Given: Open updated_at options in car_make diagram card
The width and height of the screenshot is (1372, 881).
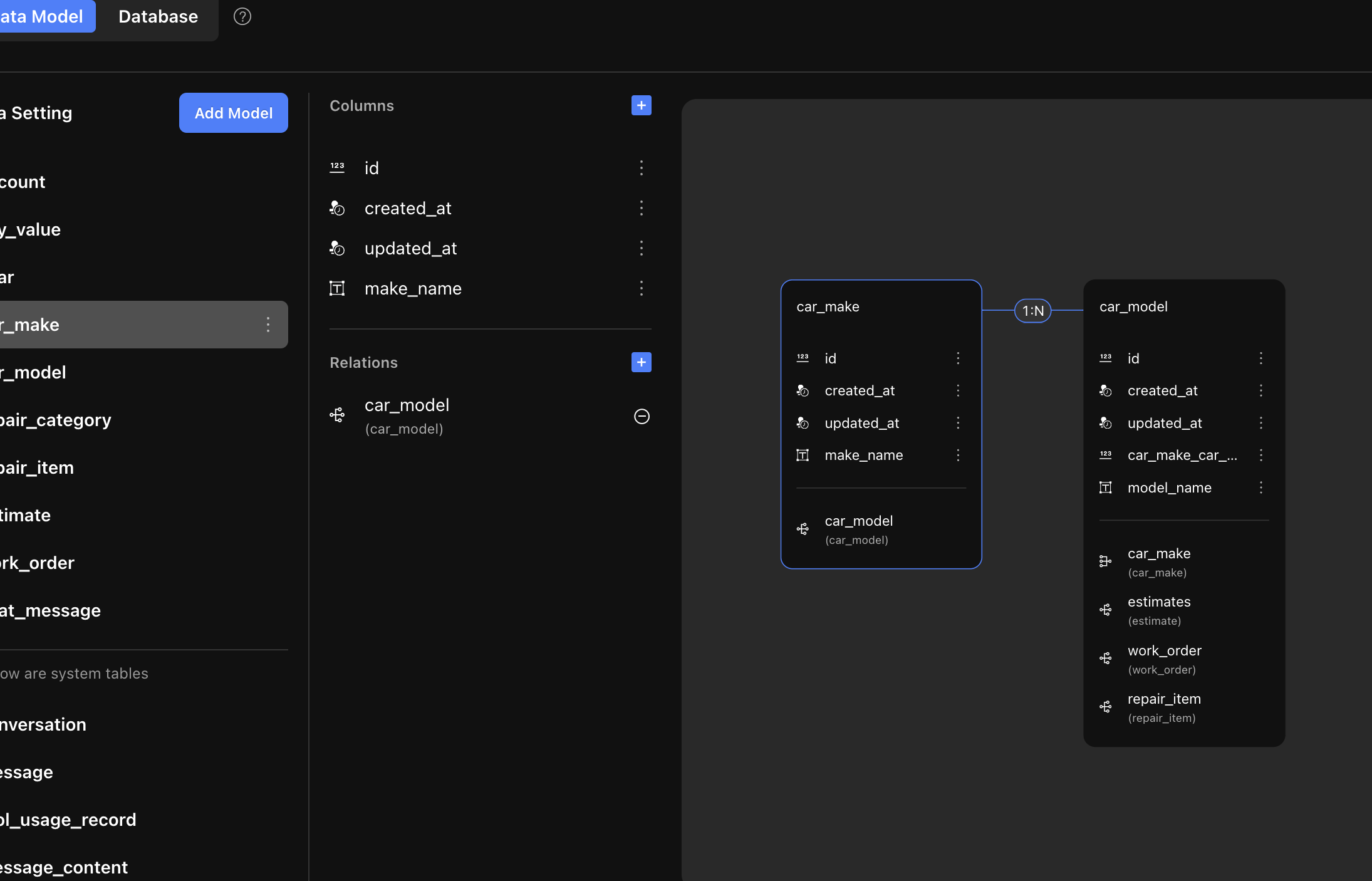Looking at the screenshot, I should (958, 423).
